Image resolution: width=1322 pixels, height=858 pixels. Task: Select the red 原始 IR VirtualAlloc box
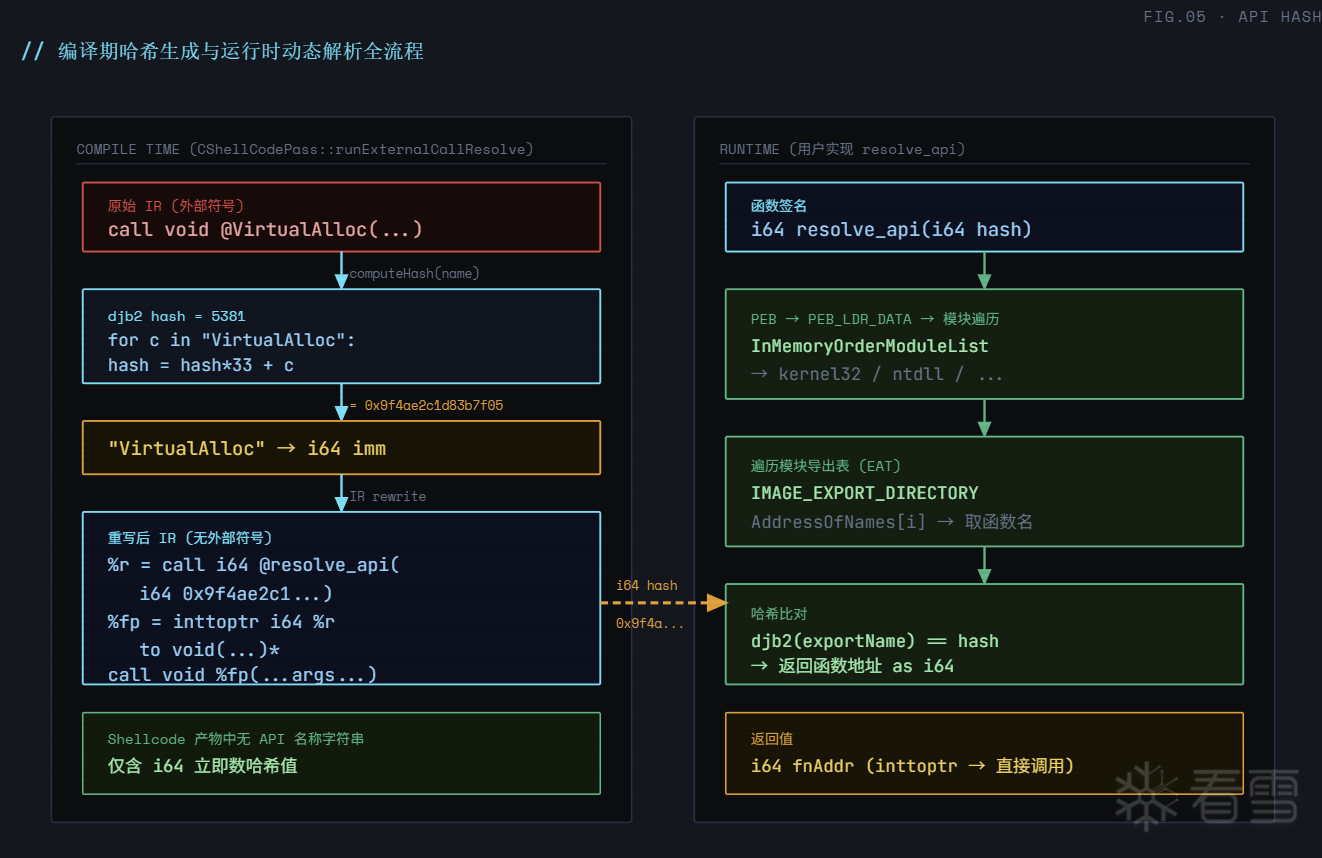point(341,217)
